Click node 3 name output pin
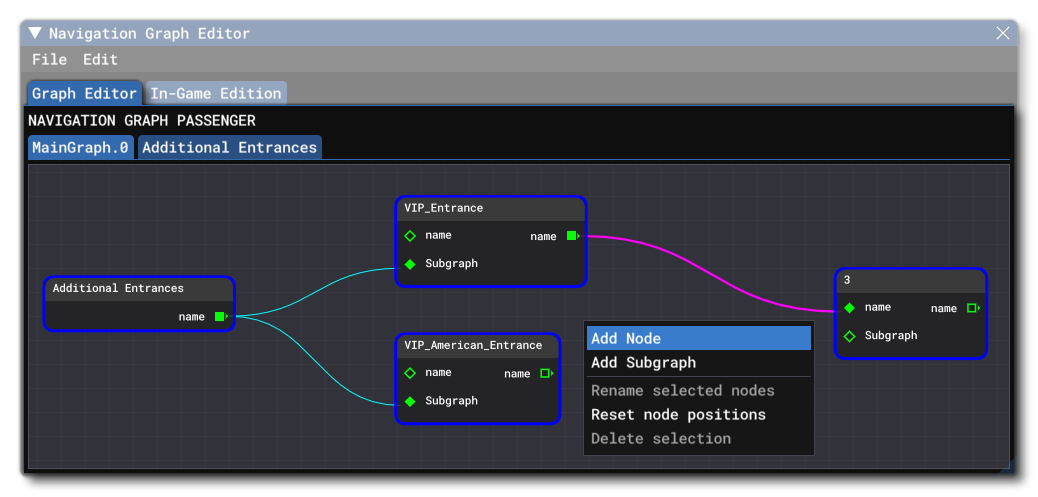1038x497 pixels. (x=972, y=308)
